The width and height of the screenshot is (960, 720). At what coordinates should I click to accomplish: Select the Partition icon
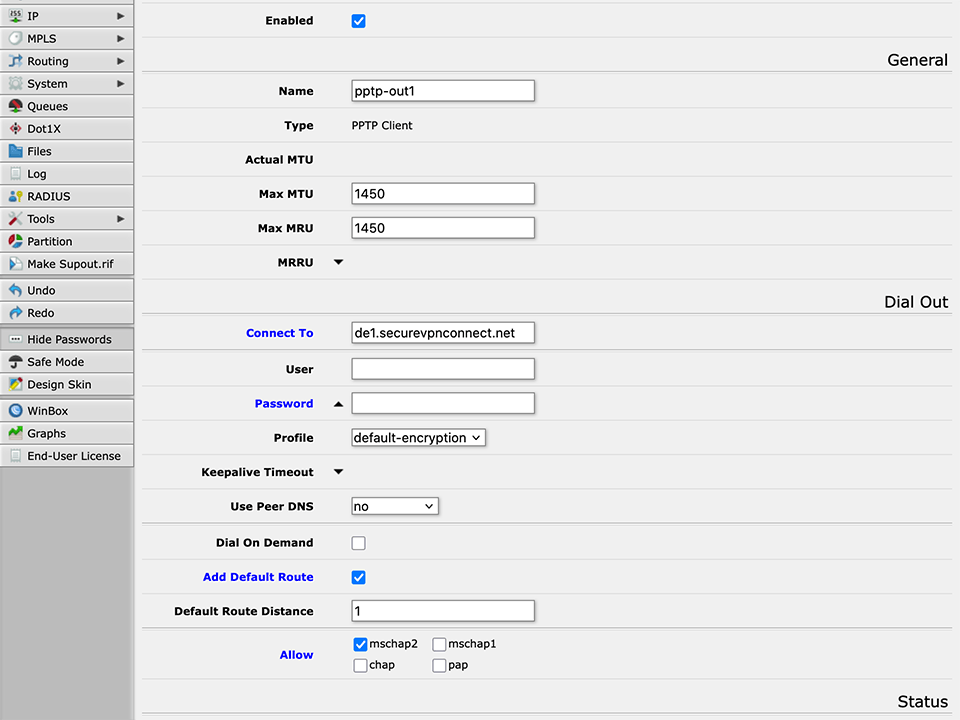tap(13, 241)
